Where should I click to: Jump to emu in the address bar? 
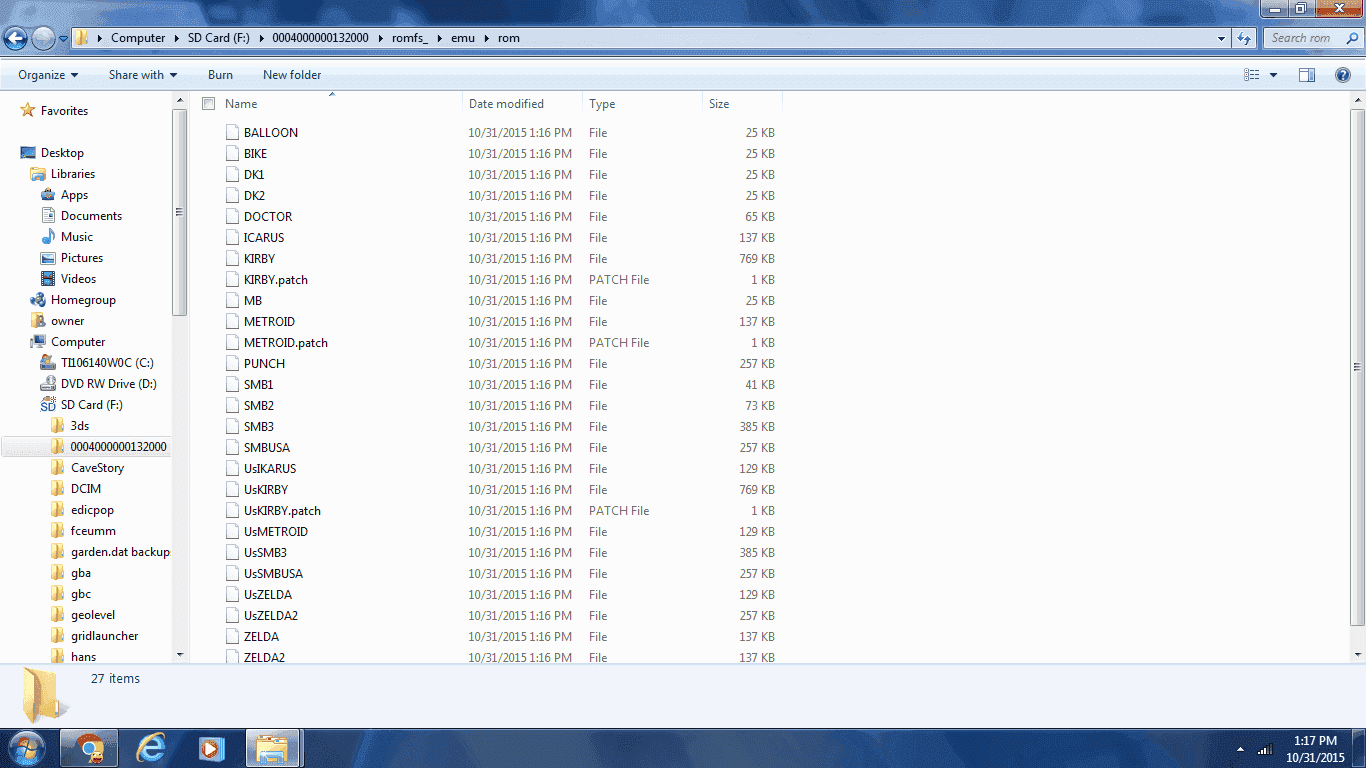point(463,38)
